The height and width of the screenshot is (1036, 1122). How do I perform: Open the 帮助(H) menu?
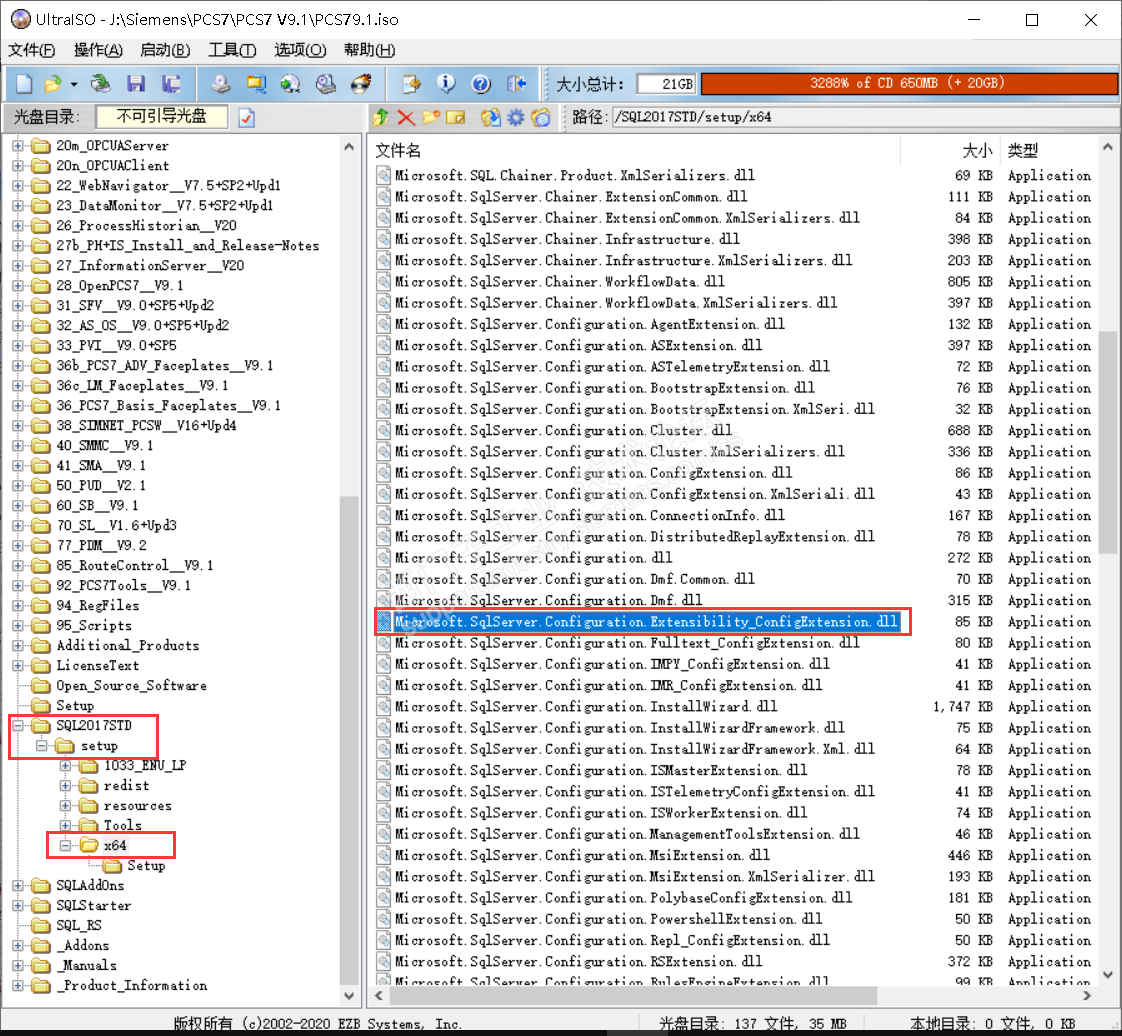pyautogui.click(x=369, y=50)
